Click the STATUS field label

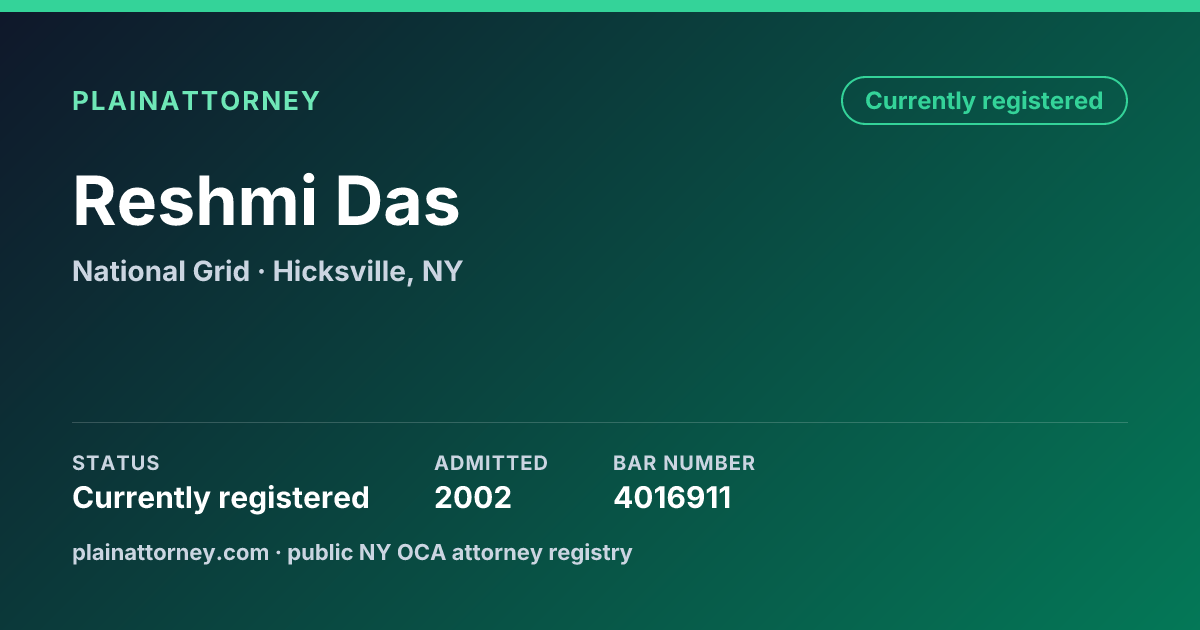[x=116, y=463]
